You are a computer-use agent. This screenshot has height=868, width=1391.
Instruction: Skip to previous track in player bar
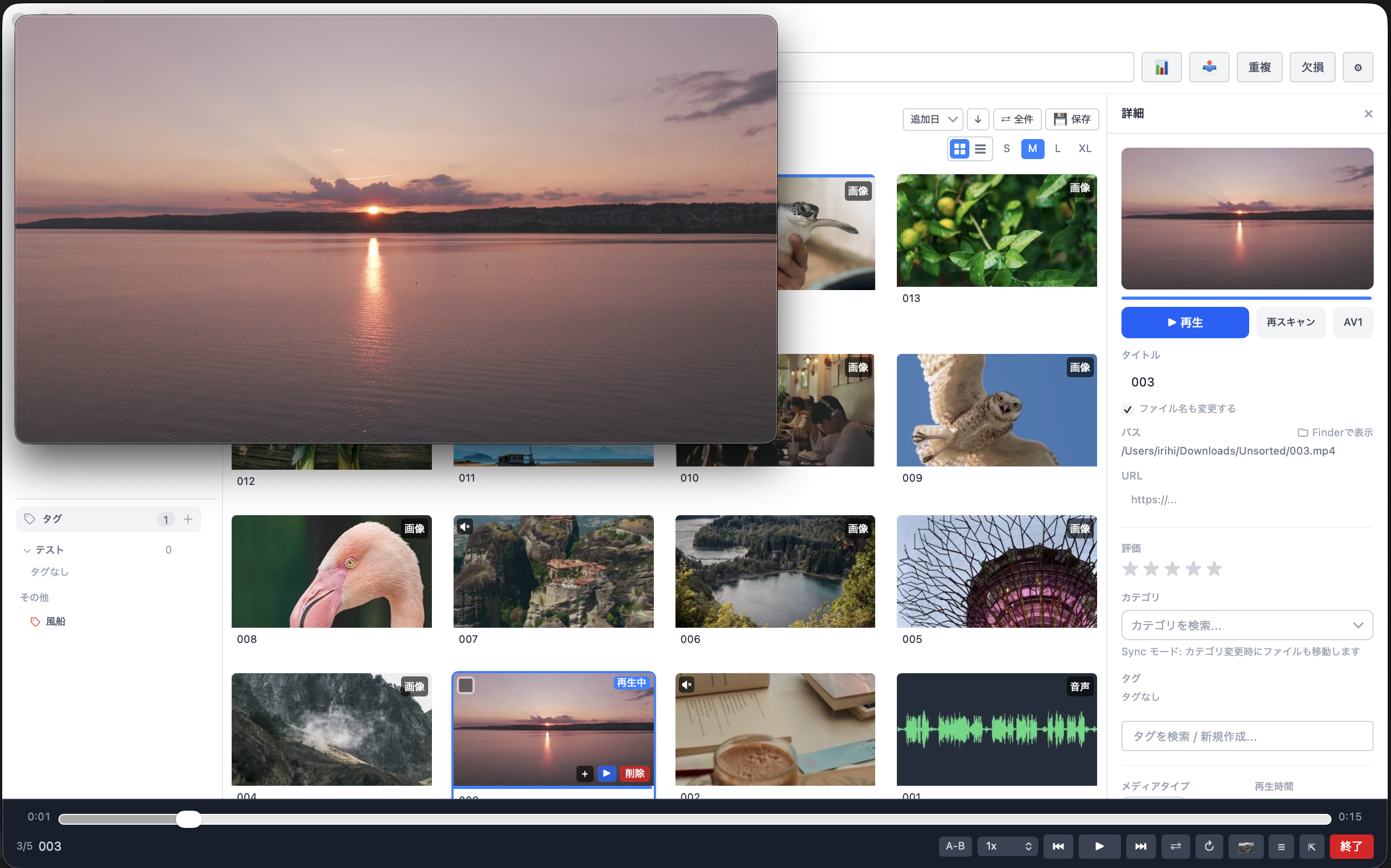pos(1058,846)
